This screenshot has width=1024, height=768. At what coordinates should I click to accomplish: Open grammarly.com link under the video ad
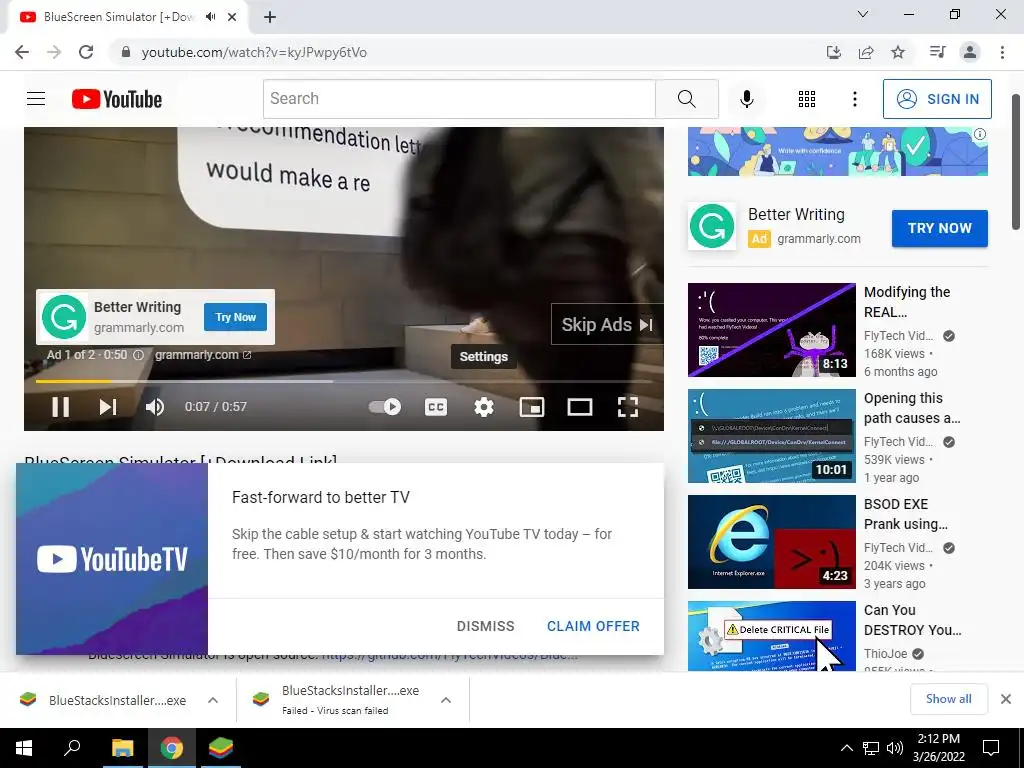(x=202, y=355)
